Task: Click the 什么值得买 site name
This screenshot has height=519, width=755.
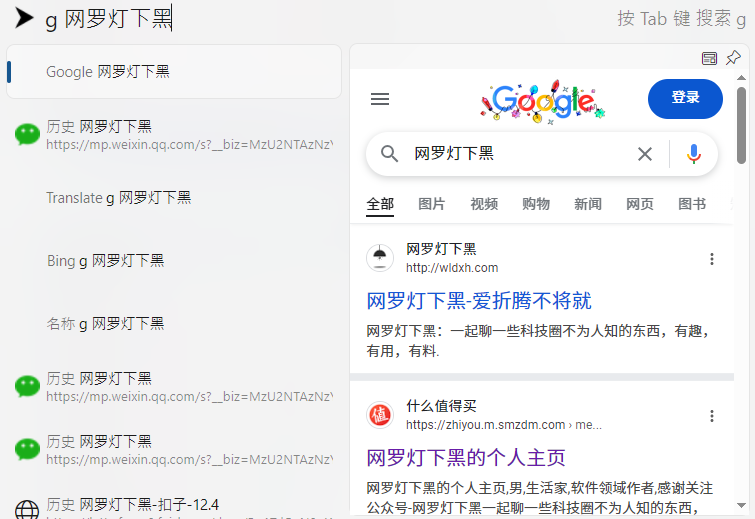Action: tap(441, 406)
